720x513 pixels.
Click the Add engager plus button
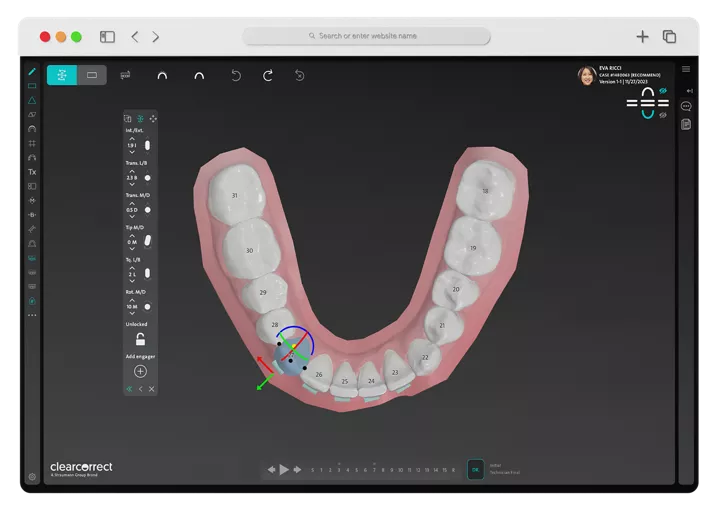[x=140, y=371]
